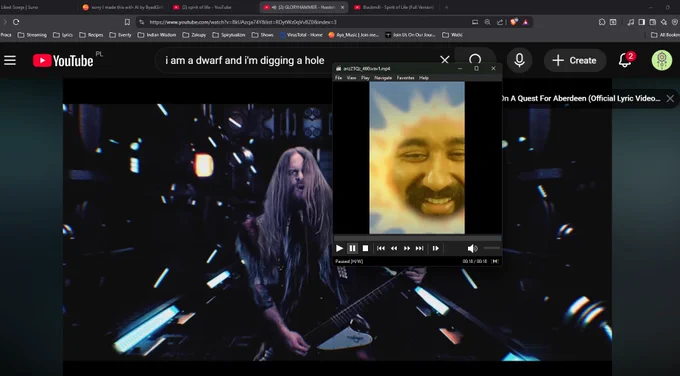Bookmark this page via address bar icon
The height and width of the screenshot is (376, 680).
tap(127, 22)
